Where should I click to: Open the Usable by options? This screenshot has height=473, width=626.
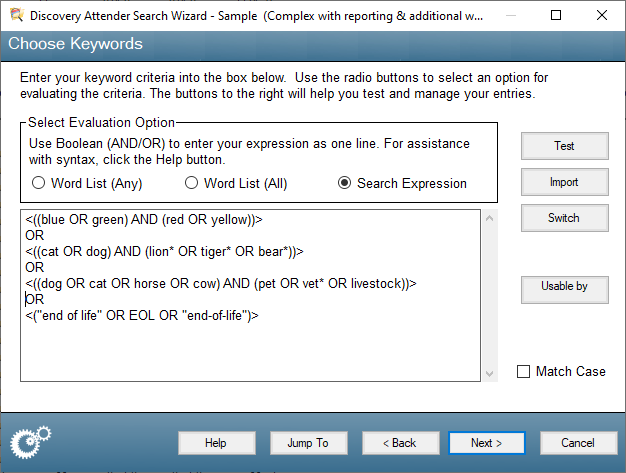click(564, 287)
